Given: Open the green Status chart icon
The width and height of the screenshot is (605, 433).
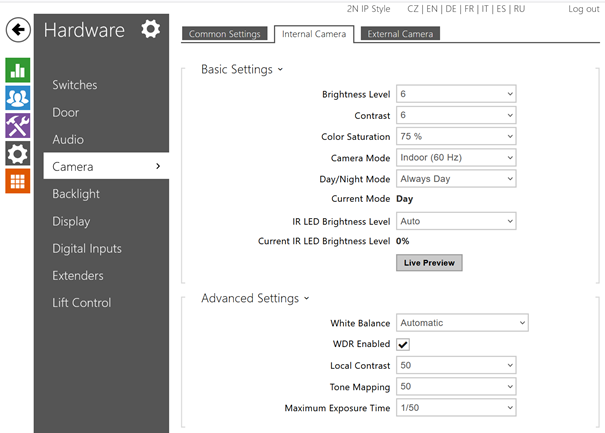Looking at the screenshot, I should pos(17,69).
